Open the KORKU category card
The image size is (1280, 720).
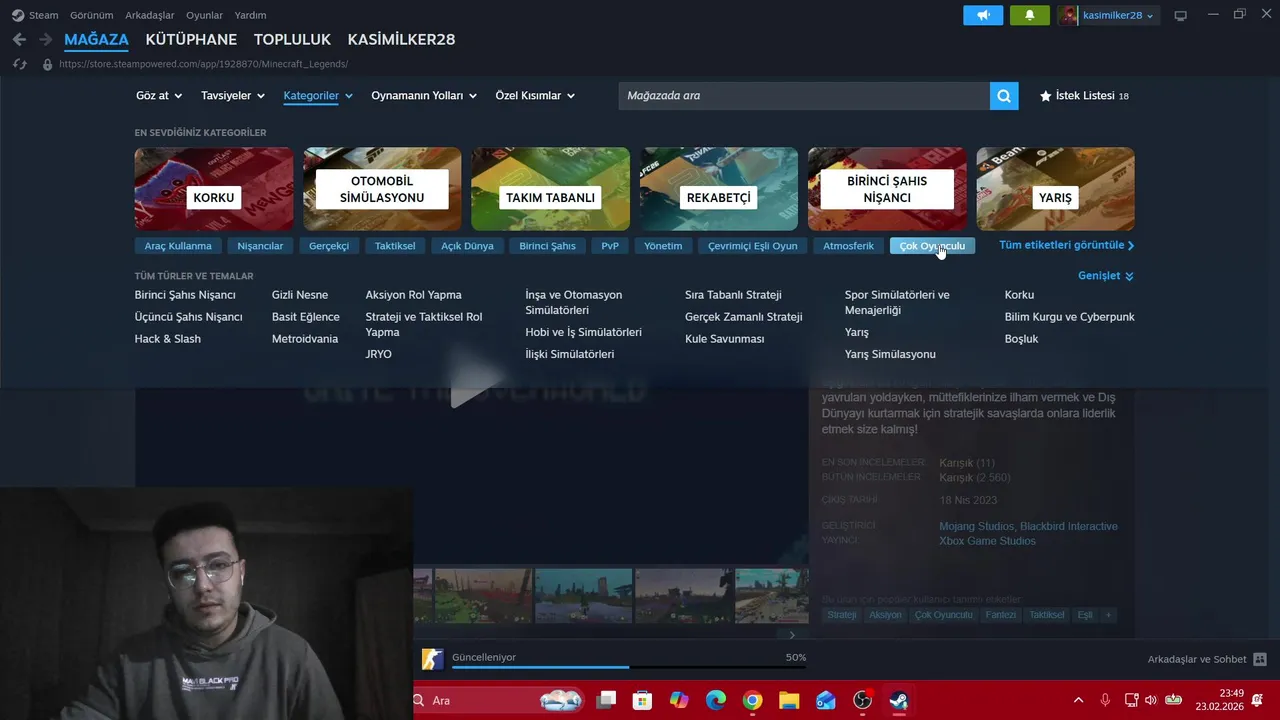click(x=214, y=189)
